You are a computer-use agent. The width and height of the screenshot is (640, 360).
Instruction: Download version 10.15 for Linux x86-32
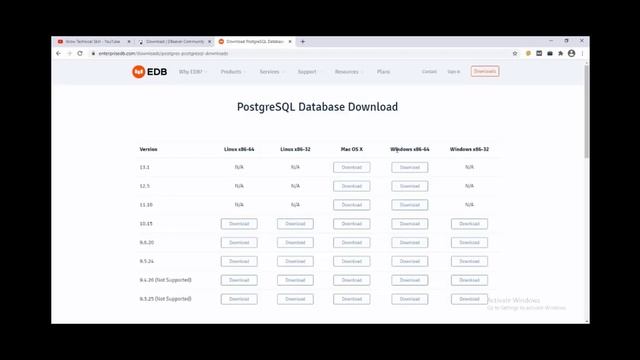pyautogui.click(x=295, y=224)
